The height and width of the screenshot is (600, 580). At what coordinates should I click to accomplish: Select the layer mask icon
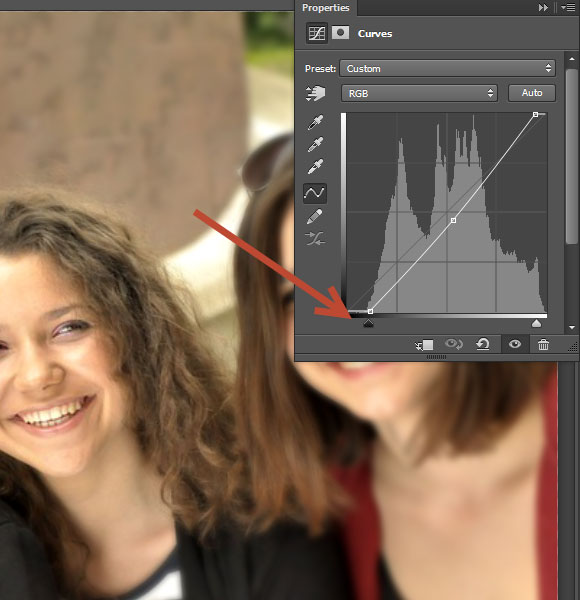[x=340, y=33]
